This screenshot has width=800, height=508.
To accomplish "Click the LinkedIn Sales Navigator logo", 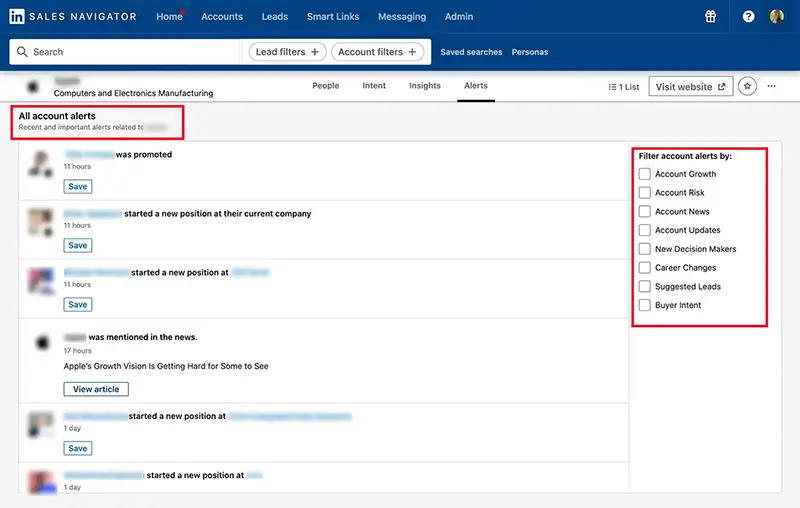I will click(72, 16).
